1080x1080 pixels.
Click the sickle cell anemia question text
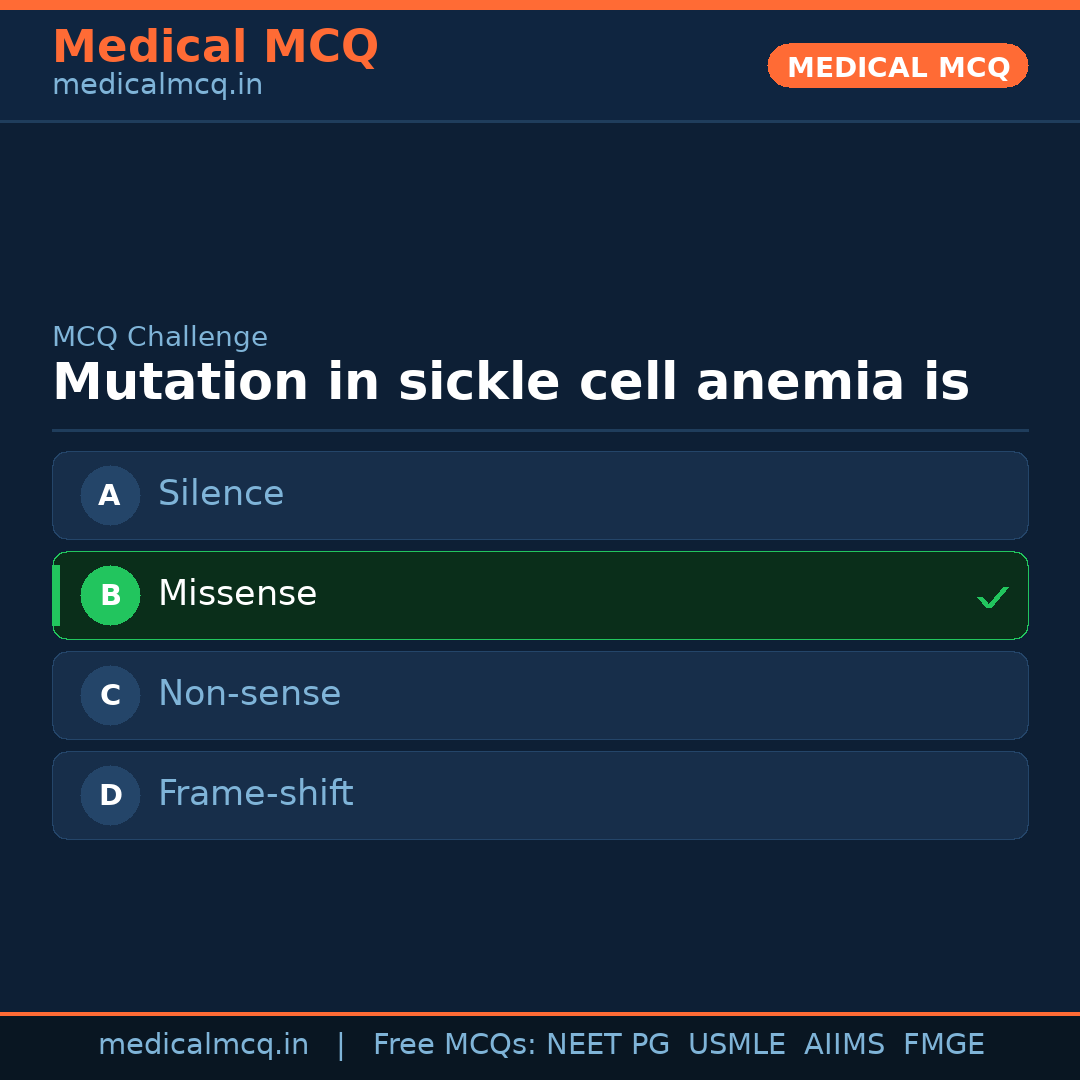pyautogui.click(x=510, y=383)
